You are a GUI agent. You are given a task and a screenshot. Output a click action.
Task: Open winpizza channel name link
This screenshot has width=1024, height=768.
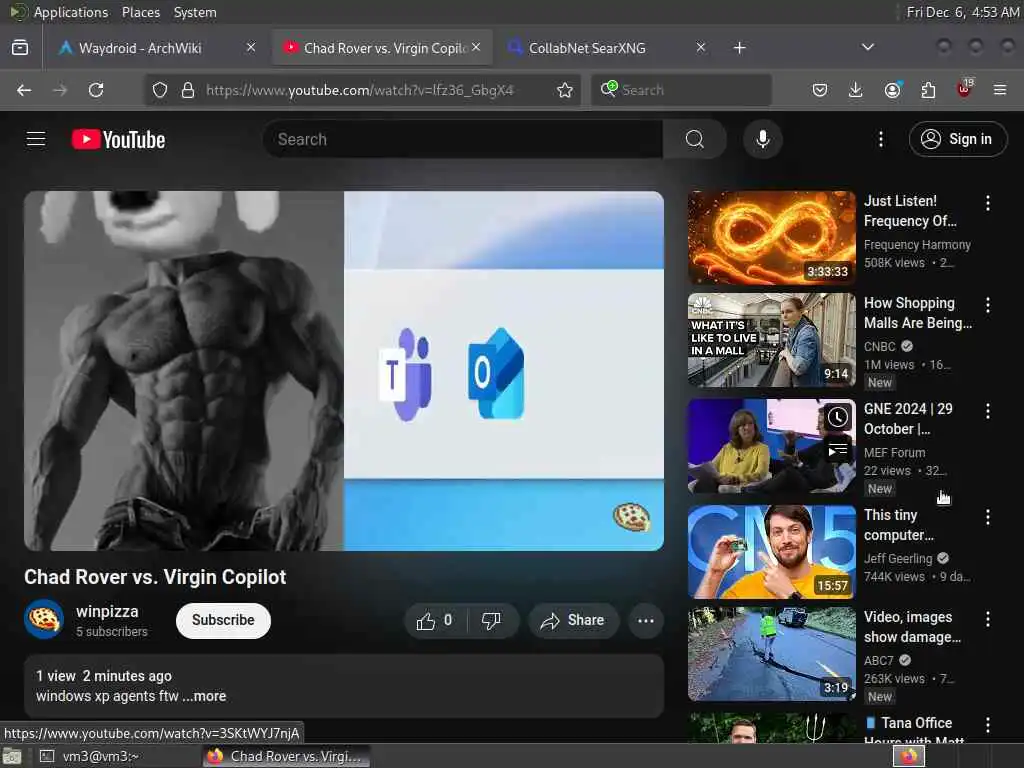coord(107,611)
